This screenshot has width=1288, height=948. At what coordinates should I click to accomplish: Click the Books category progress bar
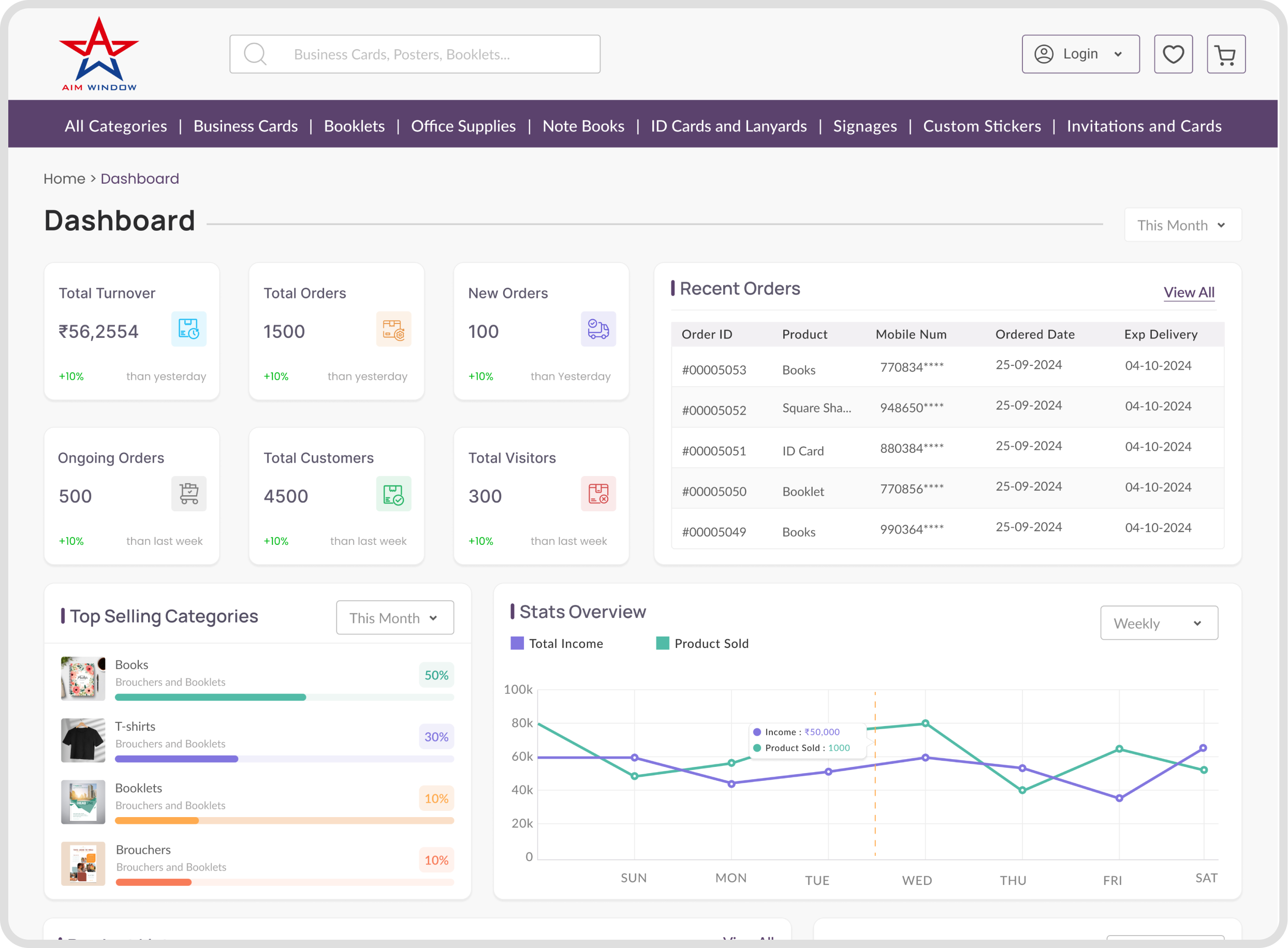[284, 697]
